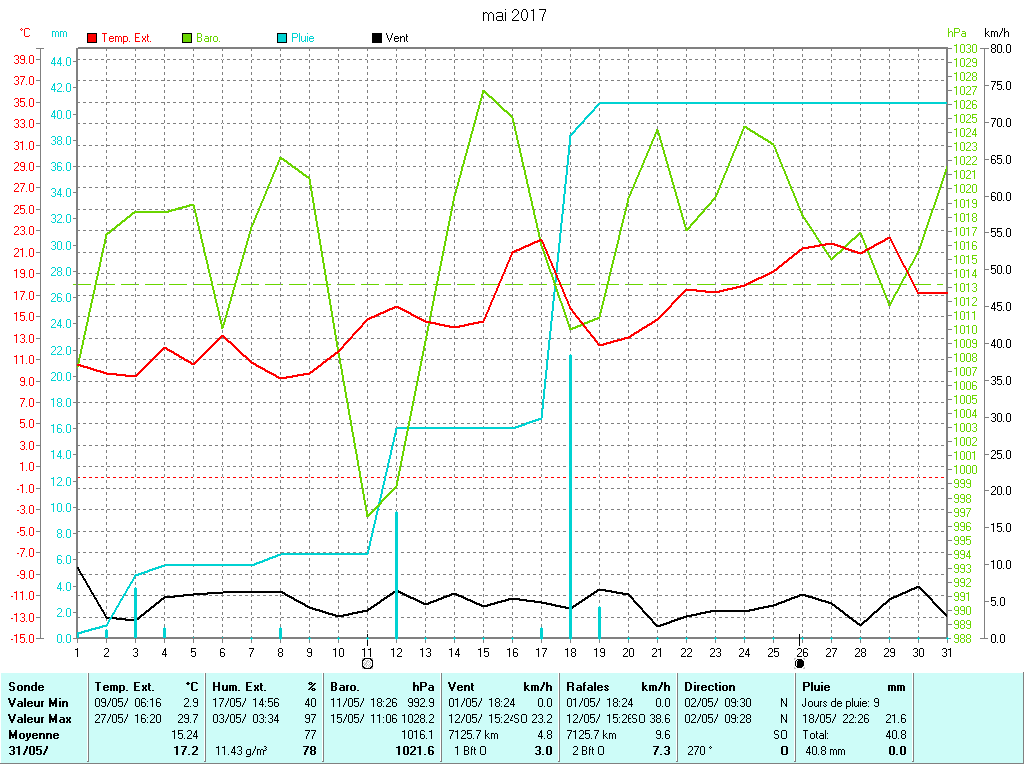Click the red °C axis unit label
Screen dimensions: 1024x764
25,33
